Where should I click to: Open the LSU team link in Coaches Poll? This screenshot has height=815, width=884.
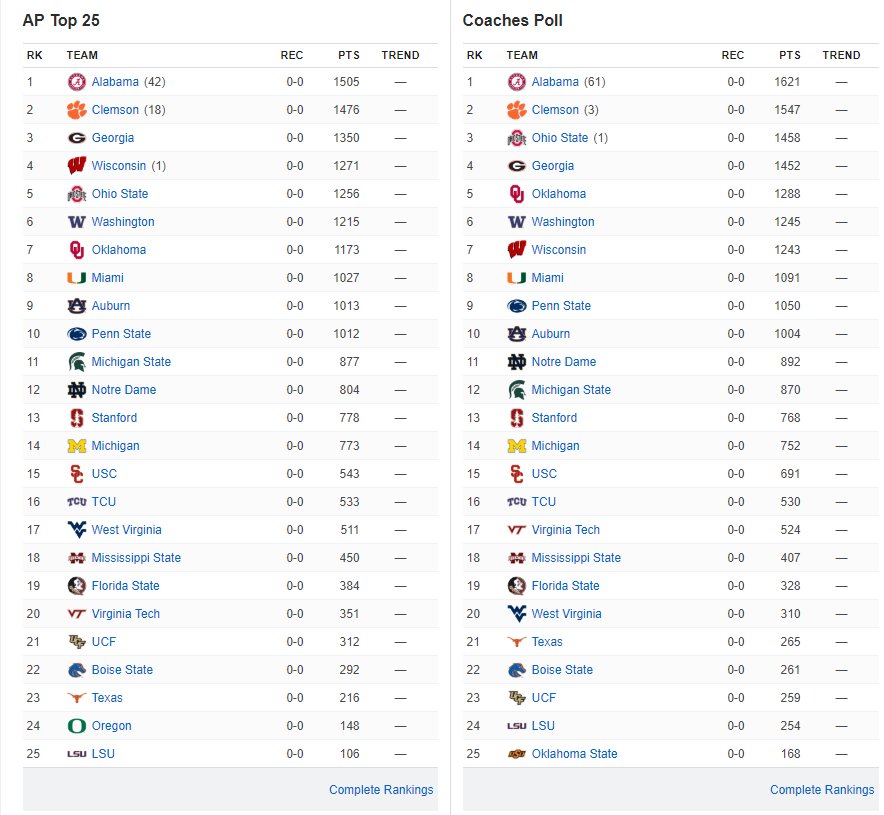(x=543, y=726)
